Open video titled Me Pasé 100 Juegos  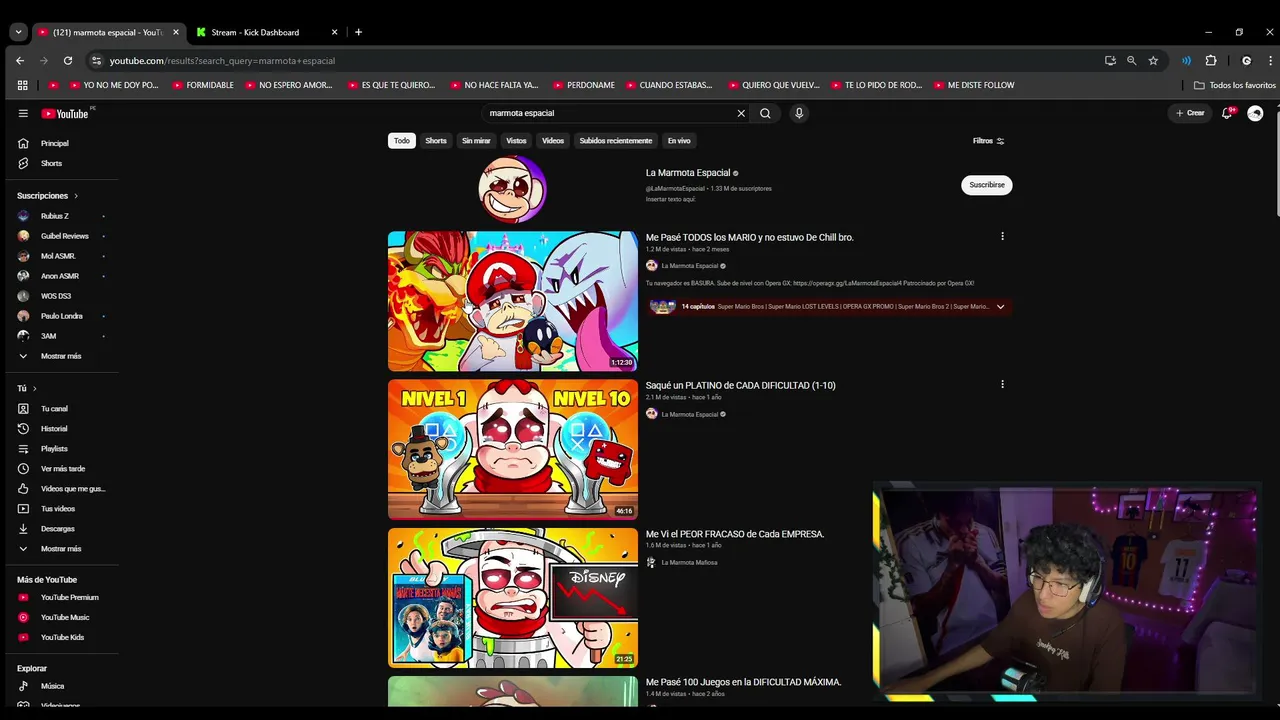click(x=744, y=682)
